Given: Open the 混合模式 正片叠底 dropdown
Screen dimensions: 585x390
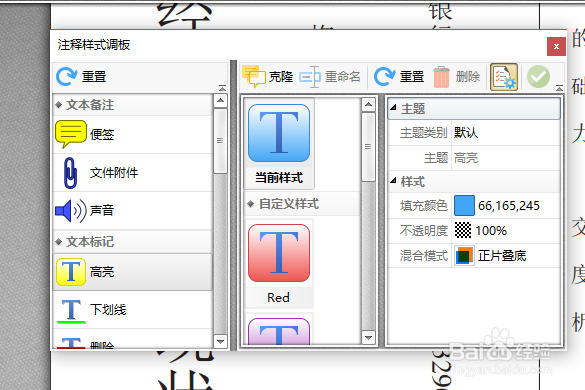Looking at the screenshot, I should click(506, 256).
